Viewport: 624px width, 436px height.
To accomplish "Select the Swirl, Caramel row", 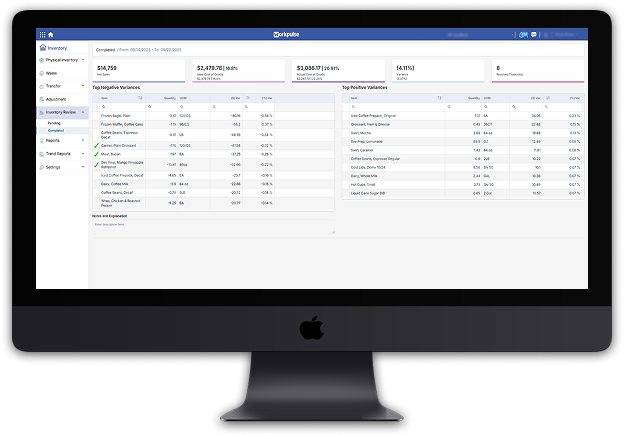I will click(x=463, y=150).
